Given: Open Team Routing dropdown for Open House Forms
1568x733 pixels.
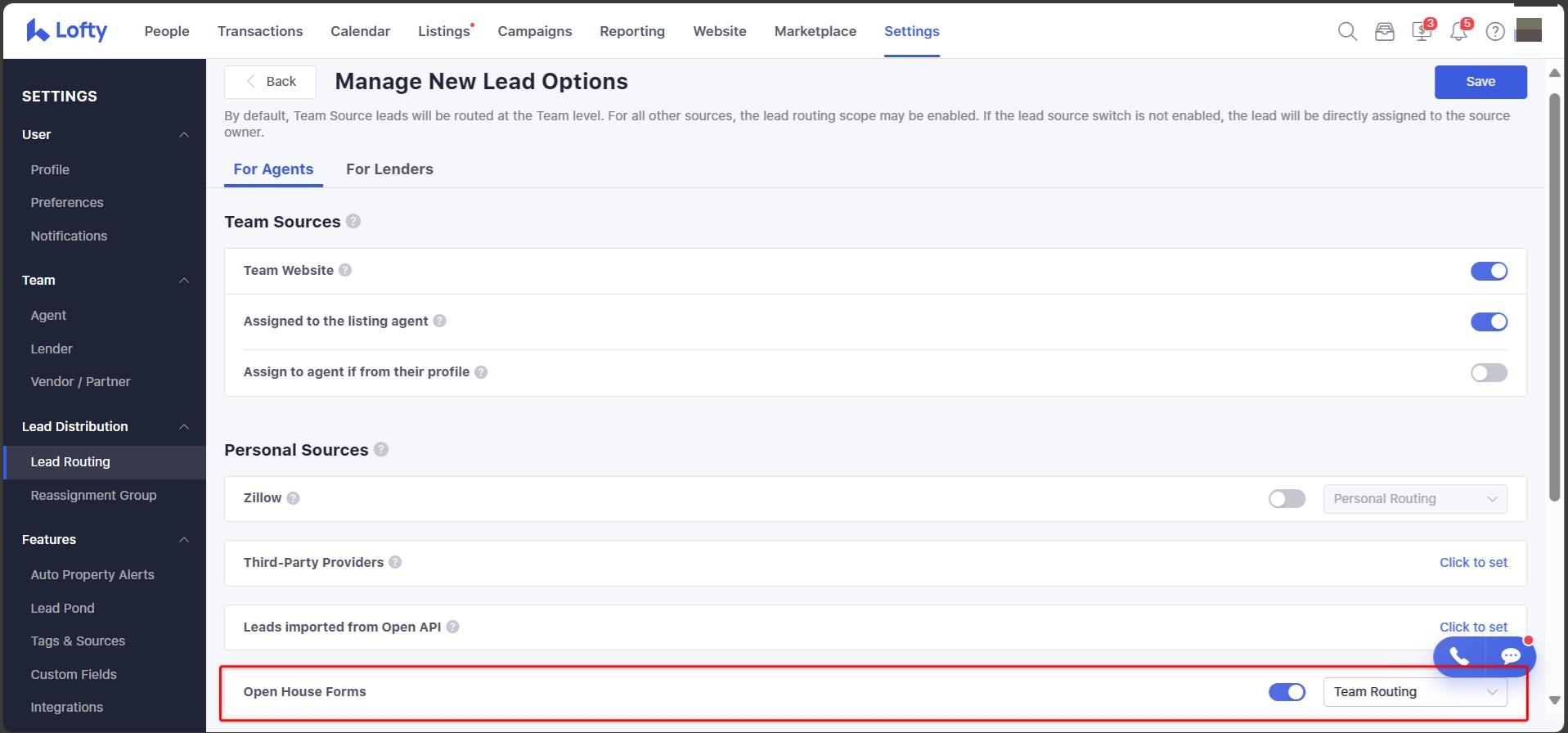Looking at the screenshot, I should [x=1414, y=692].
